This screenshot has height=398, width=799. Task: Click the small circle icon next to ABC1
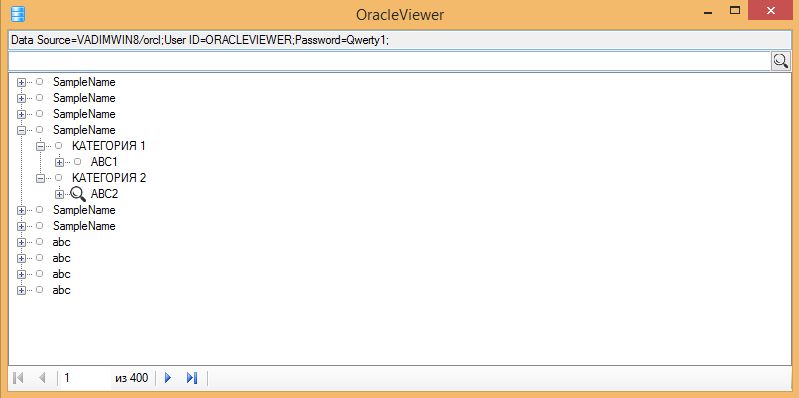tap(77, 162)
